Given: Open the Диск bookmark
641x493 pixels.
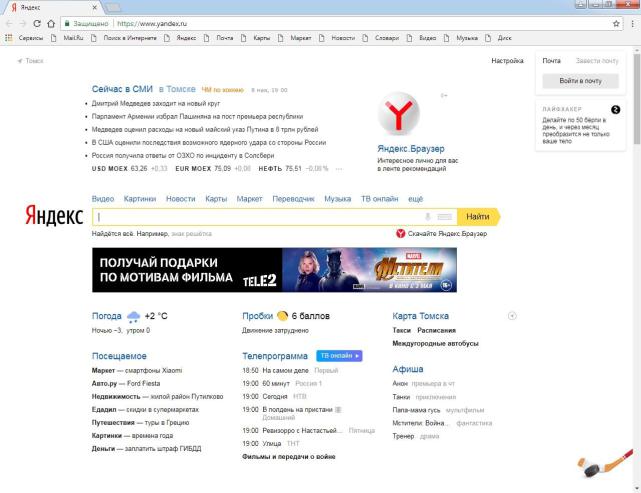Looking at the screenshot, I should [504, 38].
